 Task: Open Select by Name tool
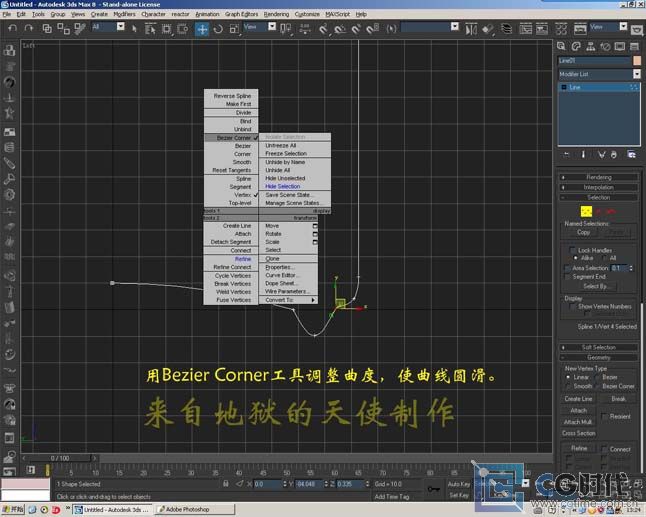click(150, 28)
